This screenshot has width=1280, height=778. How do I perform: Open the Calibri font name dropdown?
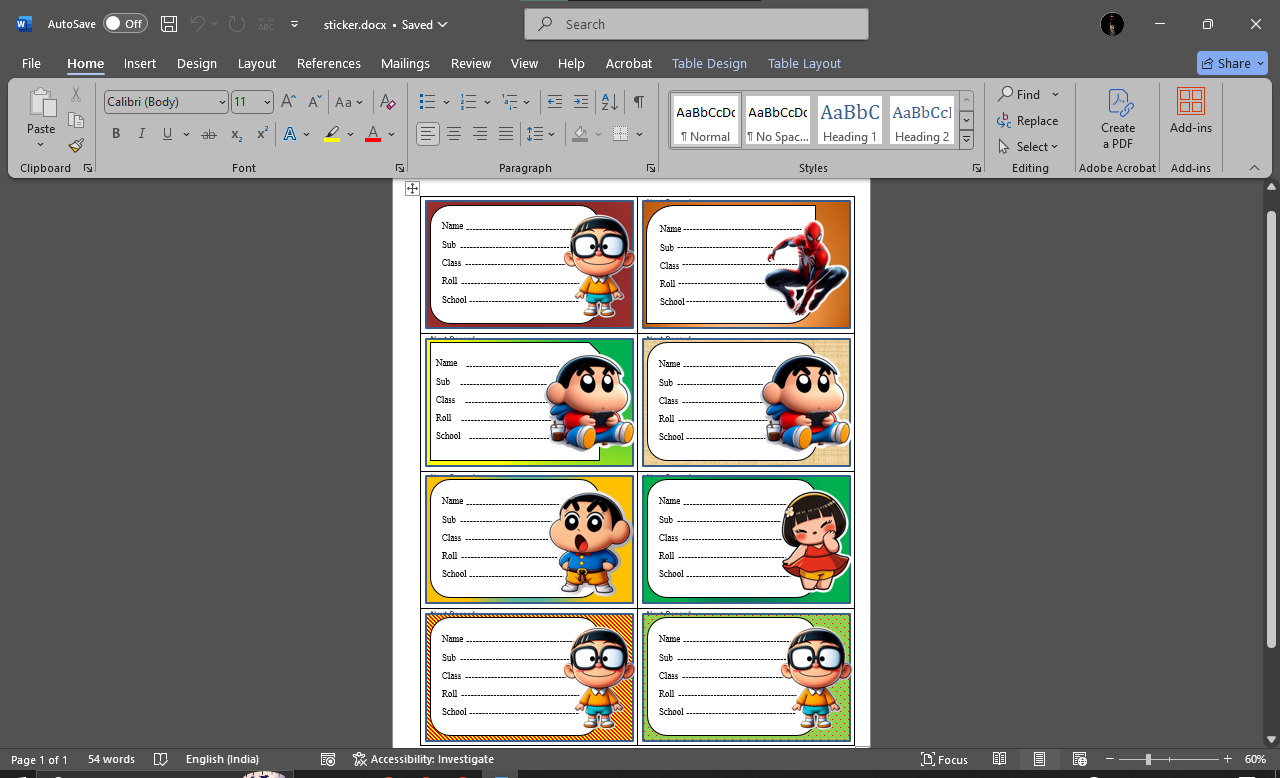[x=221, y=102]
